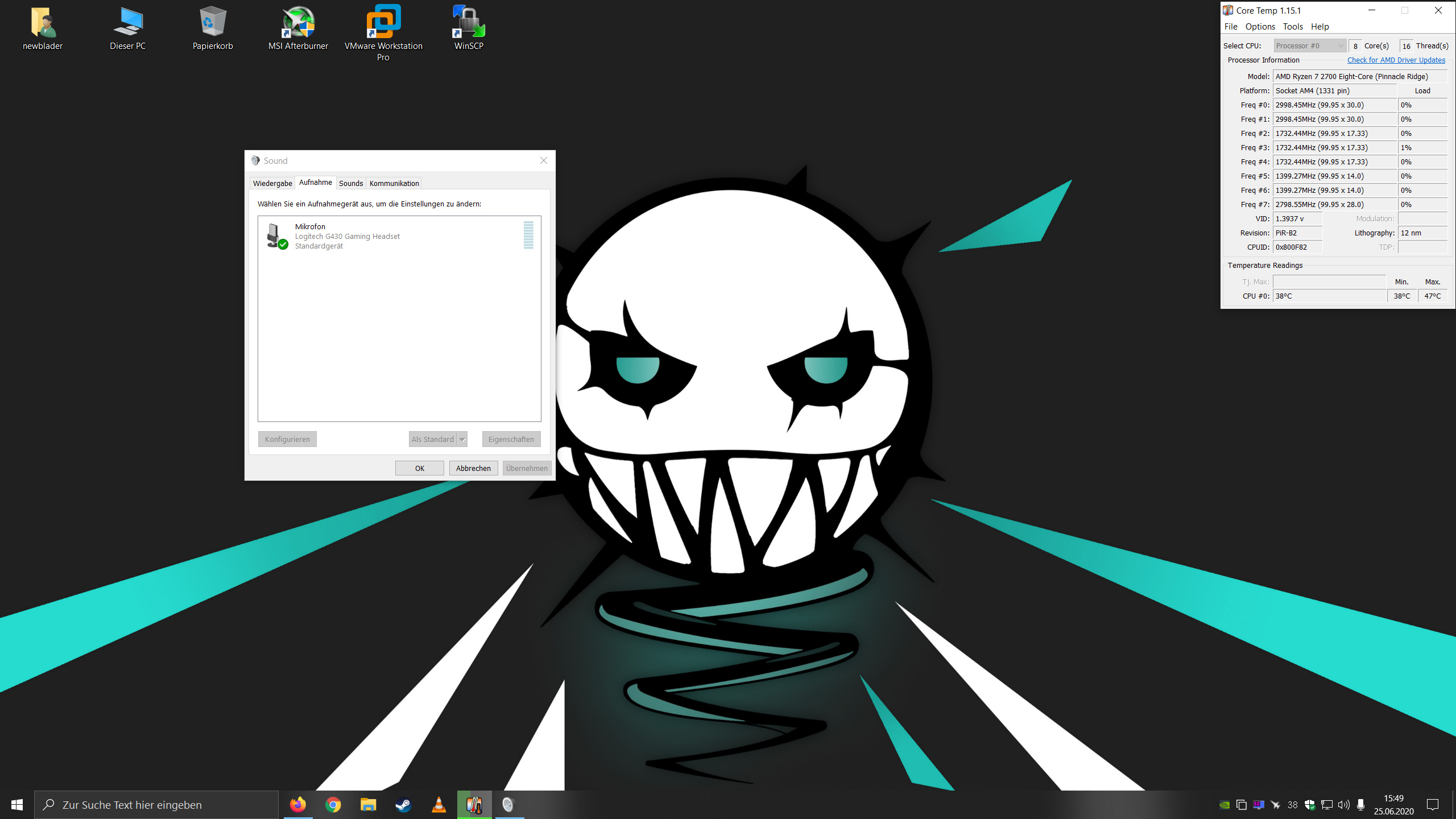Click the speaker volume tray icon

[x=1343, y=805]
